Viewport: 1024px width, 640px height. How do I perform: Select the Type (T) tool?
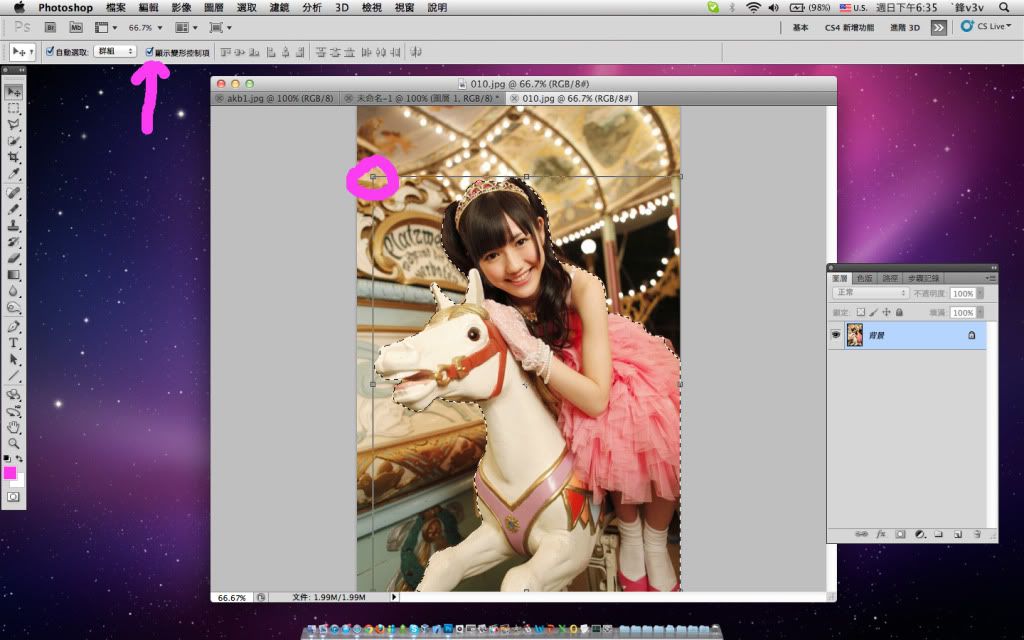[14, 343]
